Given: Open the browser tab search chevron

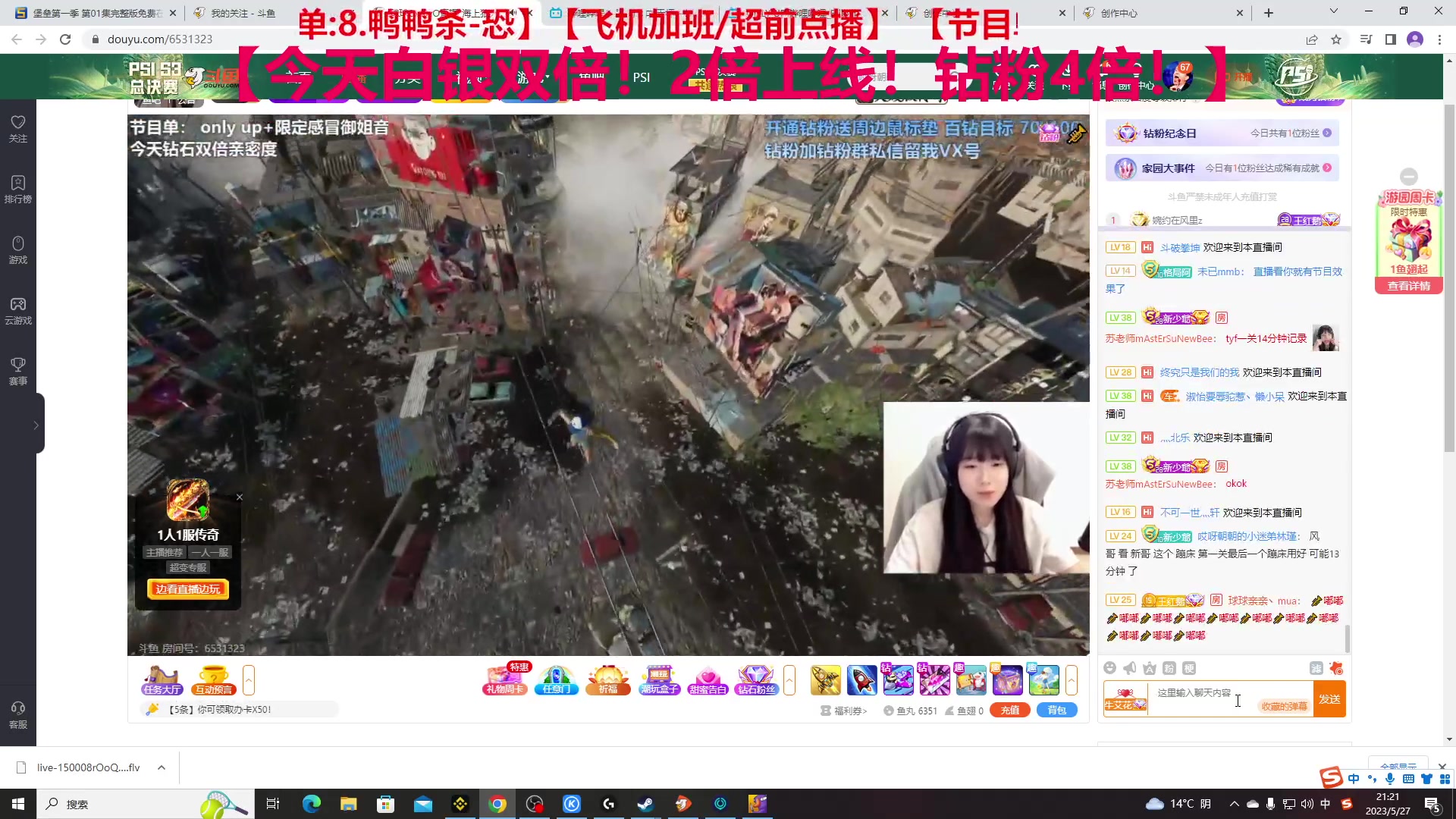Looking at the screenshot, I should coord(1334,12).
